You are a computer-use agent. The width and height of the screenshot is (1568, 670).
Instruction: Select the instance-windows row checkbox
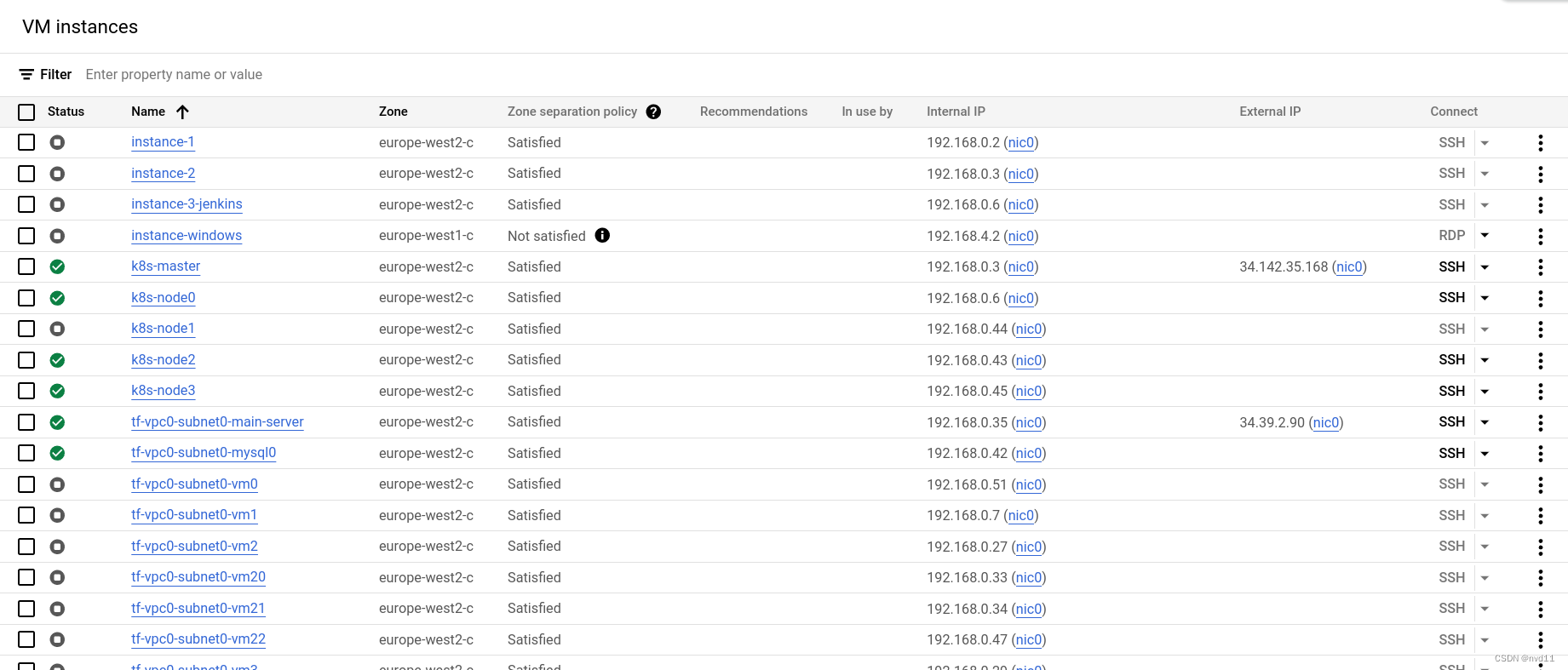pyautogui.click(x=26, y=236)
